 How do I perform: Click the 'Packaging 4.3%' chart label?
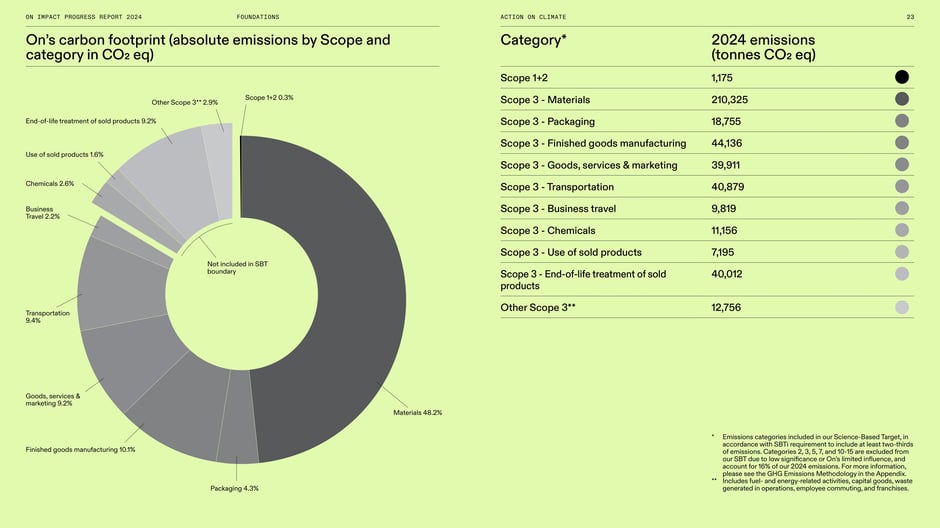coord(234,488)
